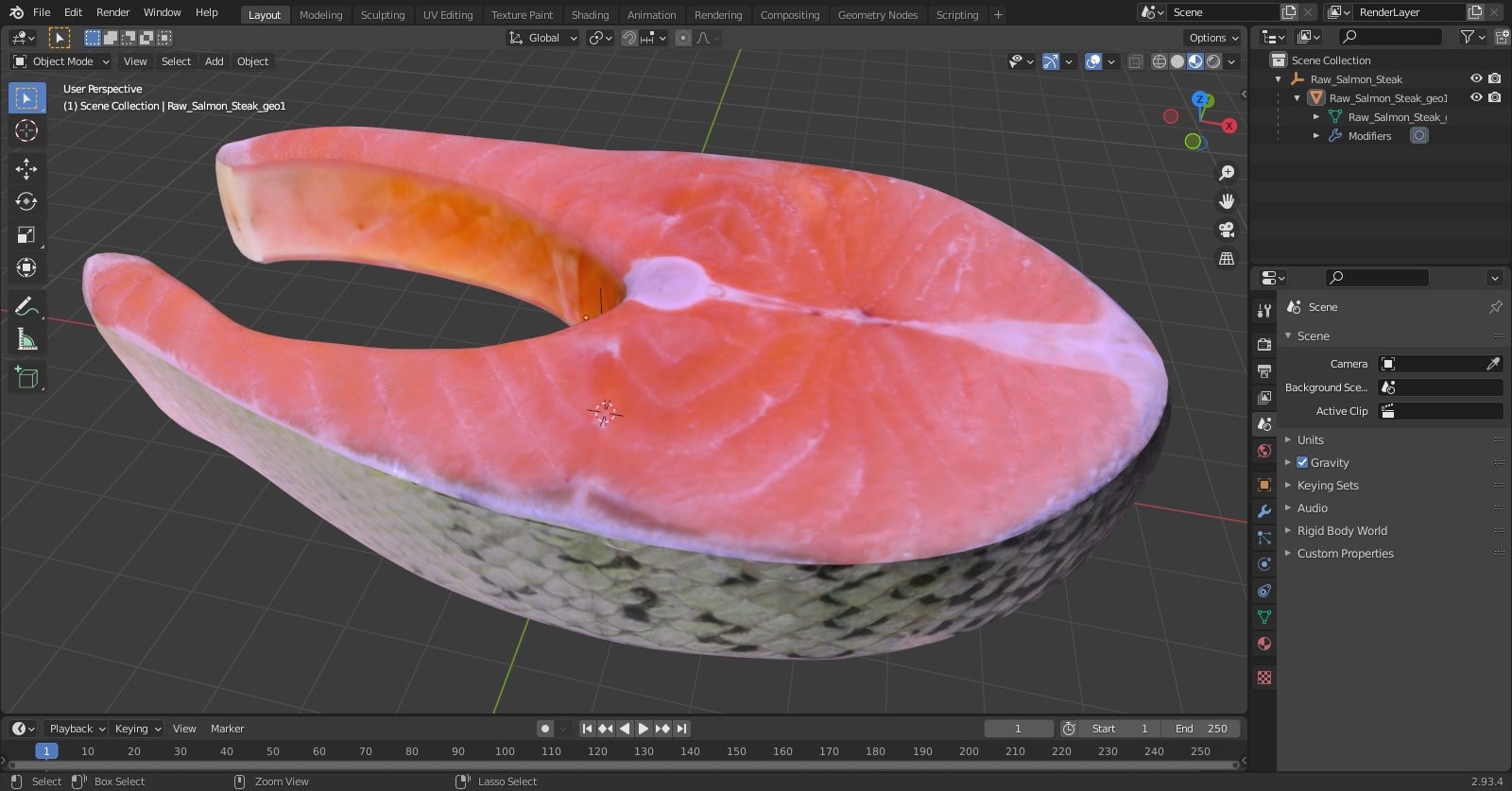1512x791 pixels.
Task: Expand the Keying Sets panel
Action: pos(1328,485)
